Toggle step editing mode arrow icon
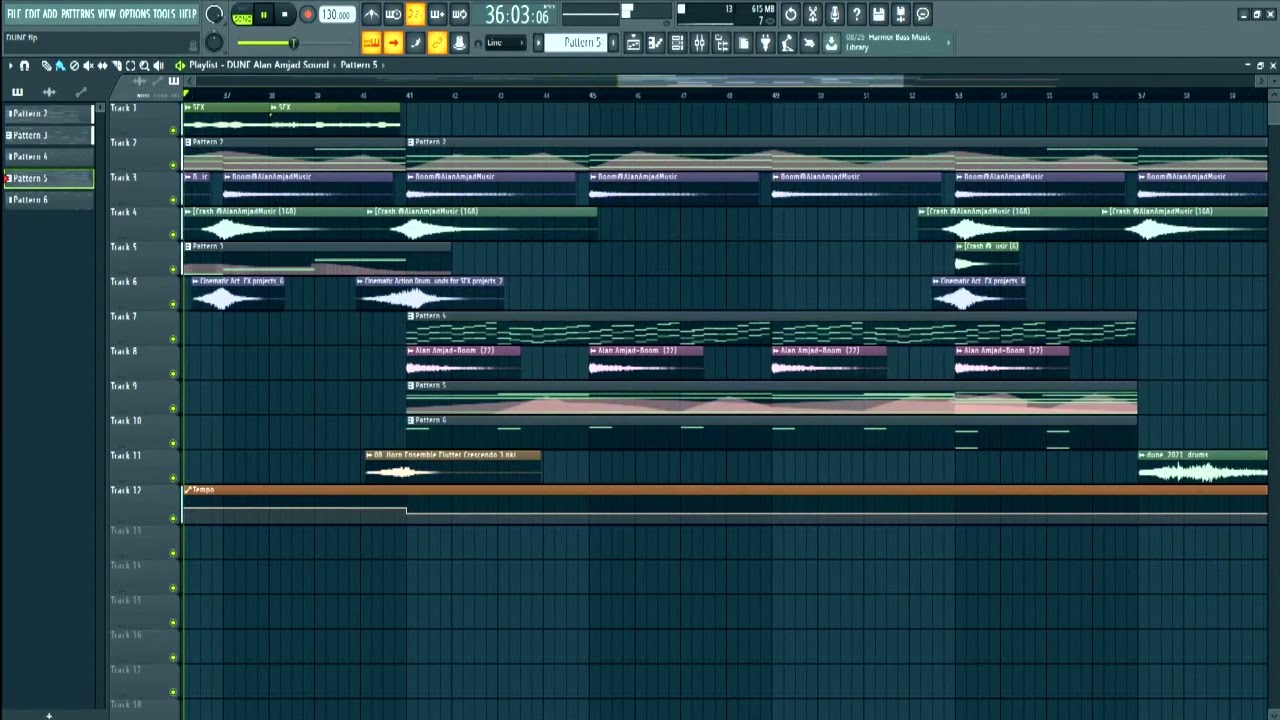The image size is (1280, 720). tap(393, 43)
